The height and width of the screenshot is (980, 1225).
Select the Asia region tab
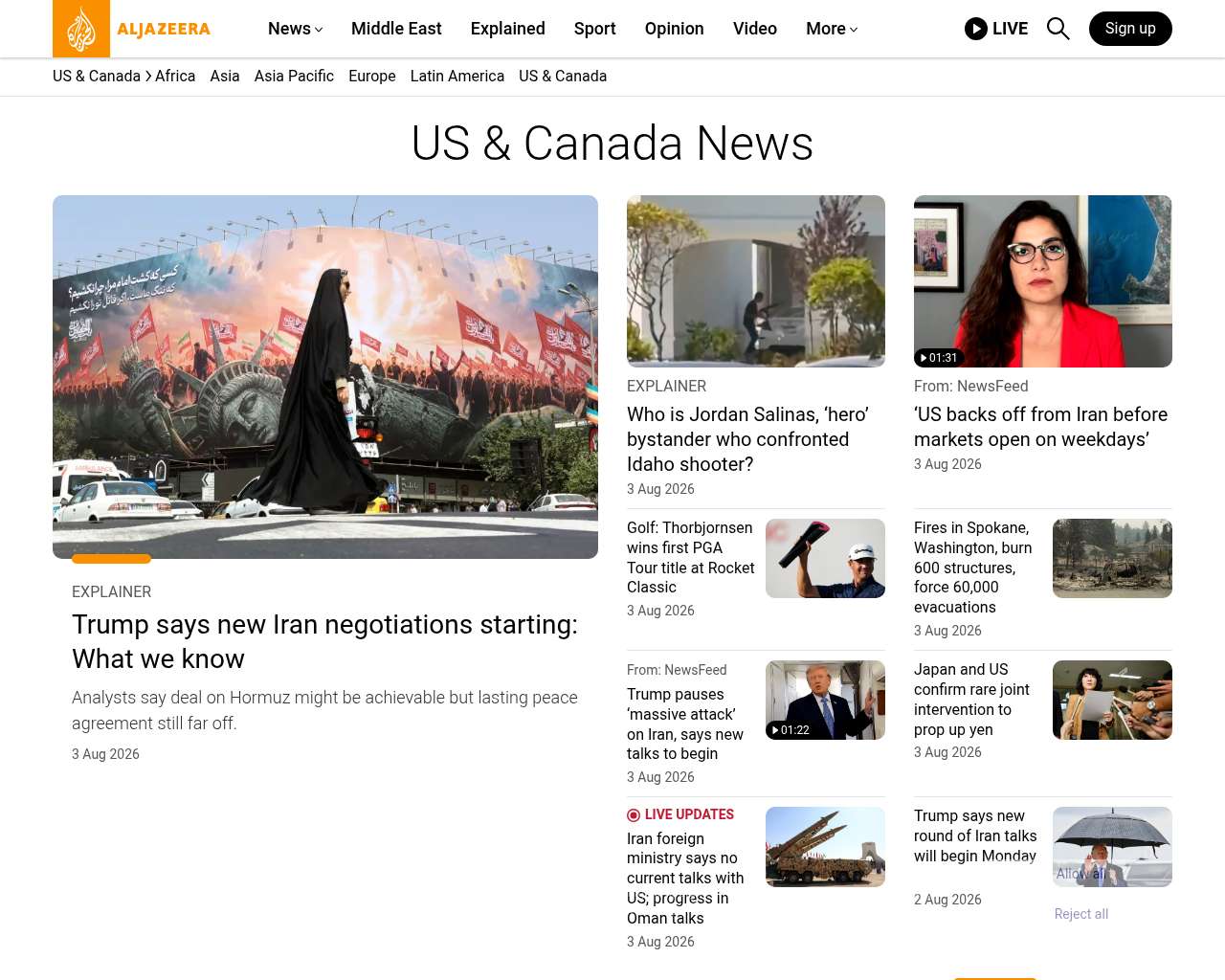pos(225,76)
